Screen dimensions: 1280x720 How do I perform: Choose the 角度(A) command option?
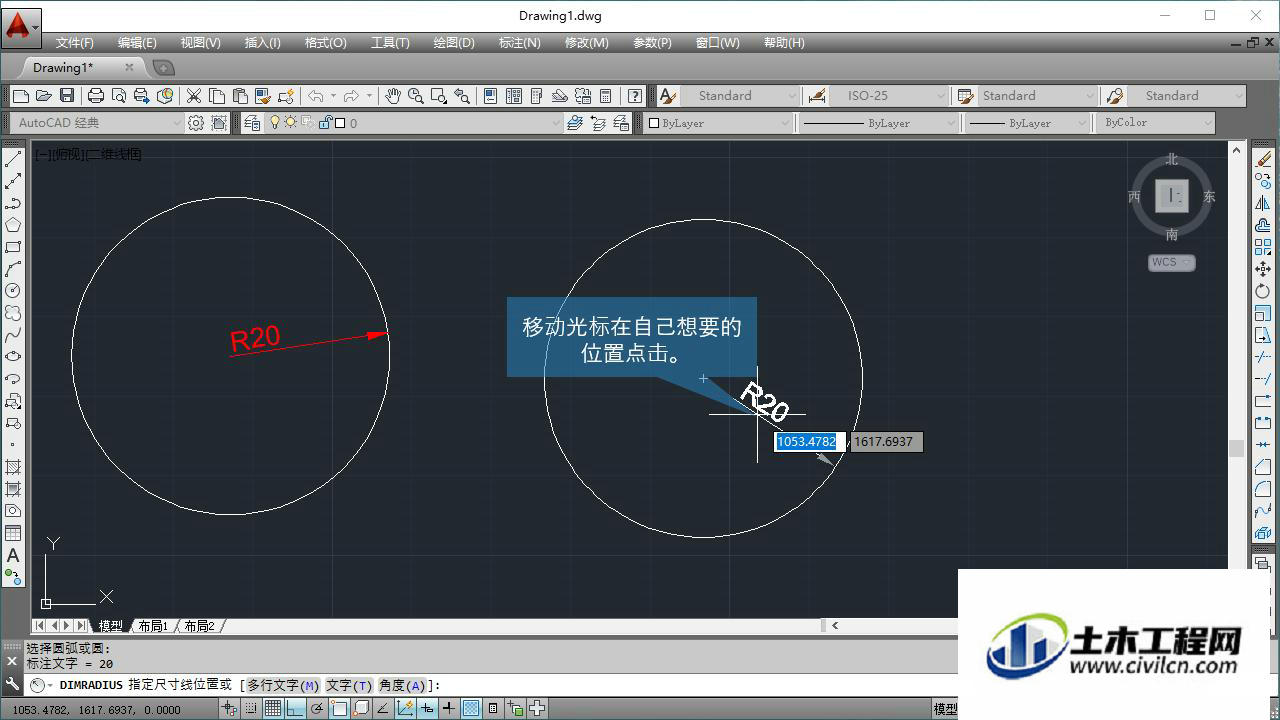click(402, 685)
